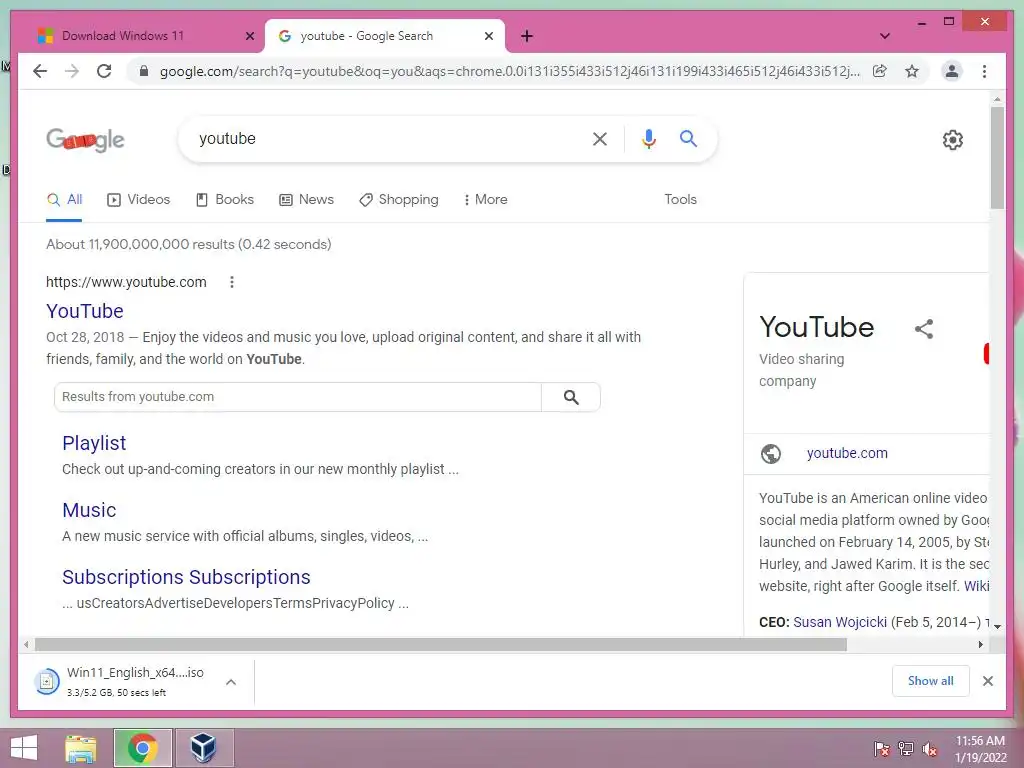The height and width of the screenshot is (768, 1024).
Task: Click the globe icon beside youtube.com
Action: pyautogui.click(x=771, y=453)
